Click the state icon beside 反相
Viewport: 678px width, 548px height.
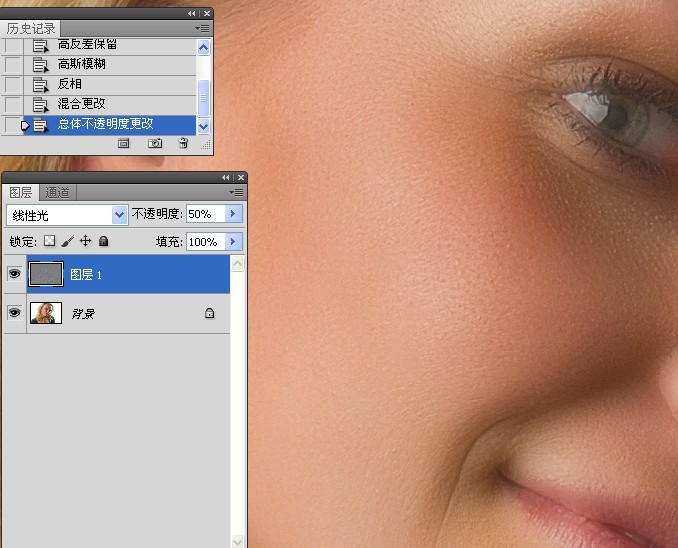[41, 85]
